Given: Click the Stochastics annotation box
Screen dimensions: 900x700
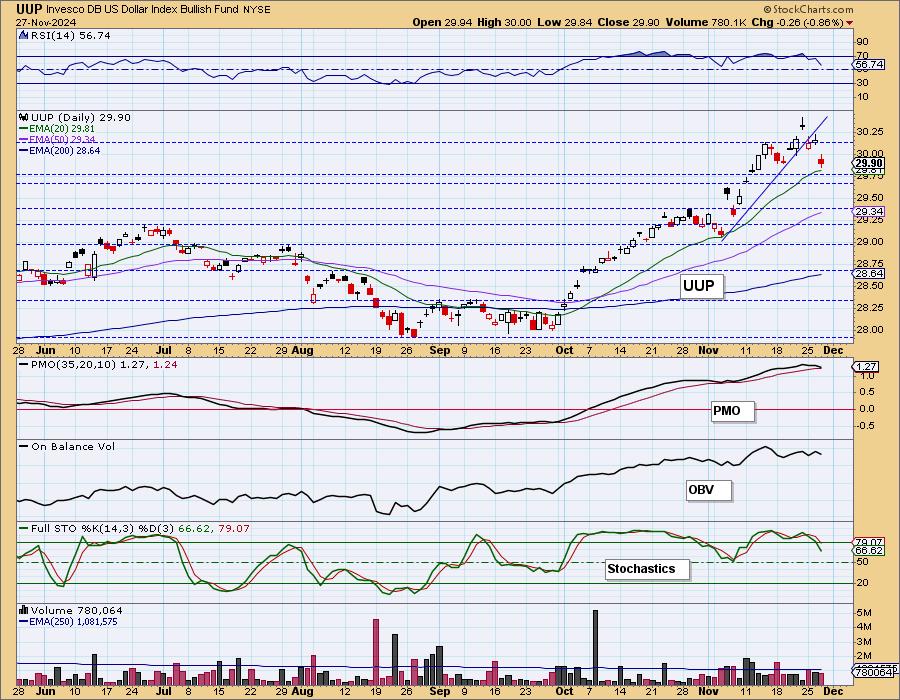Looking at the screenshot, I should tap(647, 569).
